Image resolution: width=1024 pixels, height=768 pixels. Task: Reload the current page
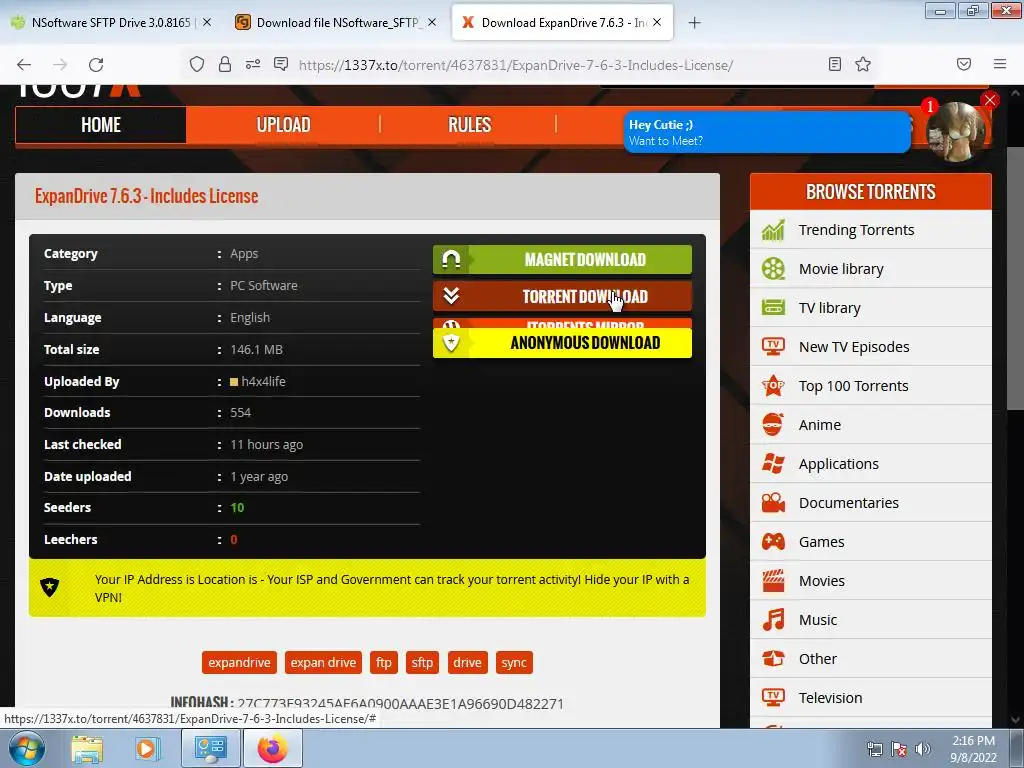tap(96, 64)
